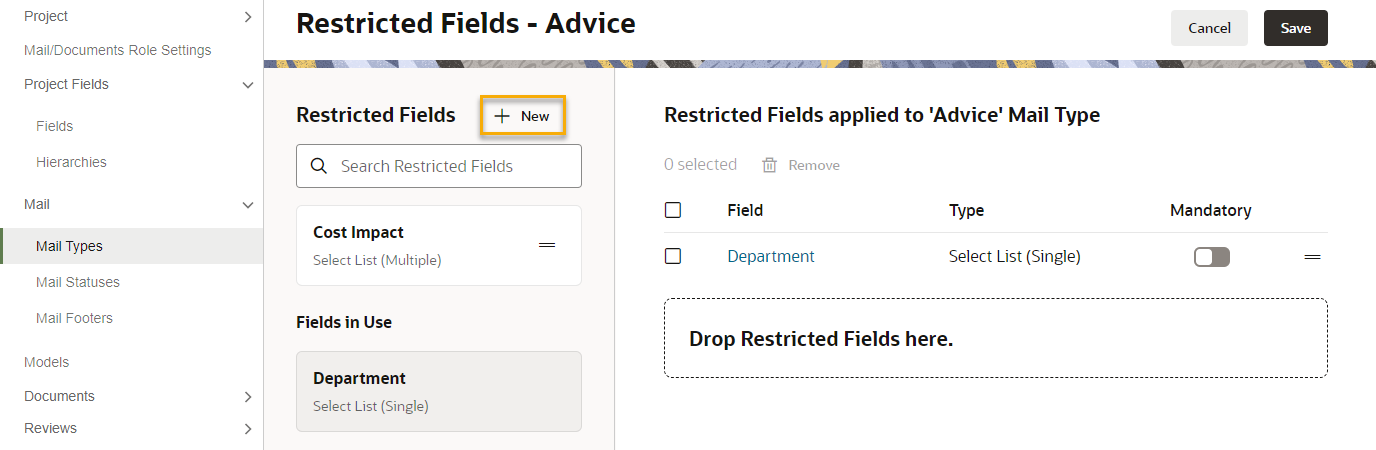Click the Department row drag handle
The image size is (1376, 450).
[1312, 257]
